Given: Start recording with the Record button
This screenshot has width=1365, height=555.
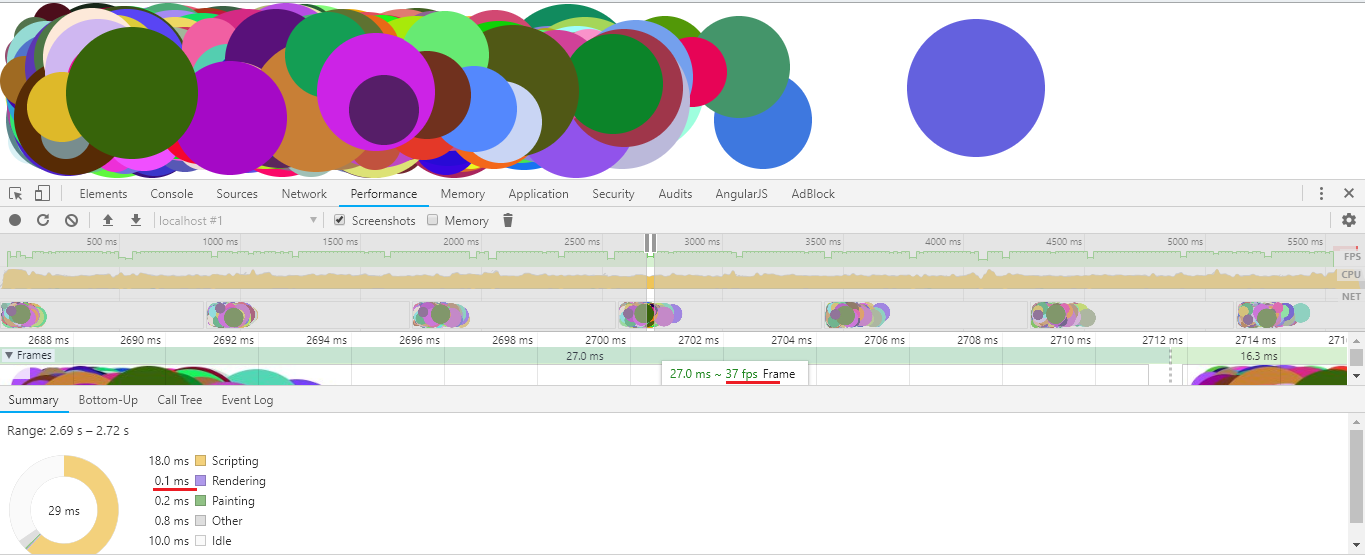Looking at the screenshot, I should tap(15, 220).
